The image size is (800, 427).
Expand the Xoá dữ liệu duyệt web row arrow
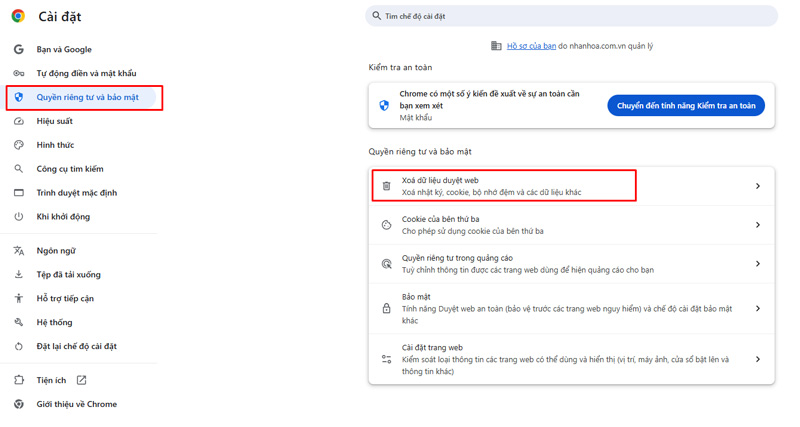point(757,186)
